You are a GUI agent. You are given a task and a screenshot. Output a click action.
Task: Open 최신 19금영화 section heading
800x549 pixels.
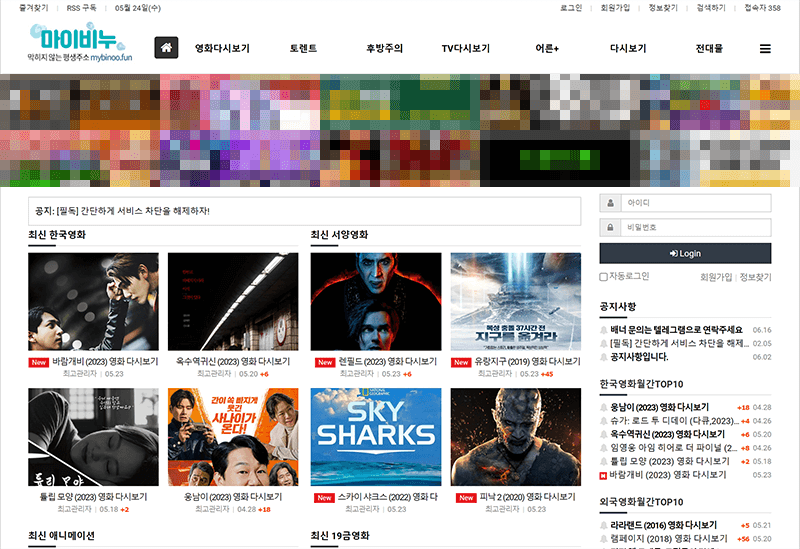[340, 536]
